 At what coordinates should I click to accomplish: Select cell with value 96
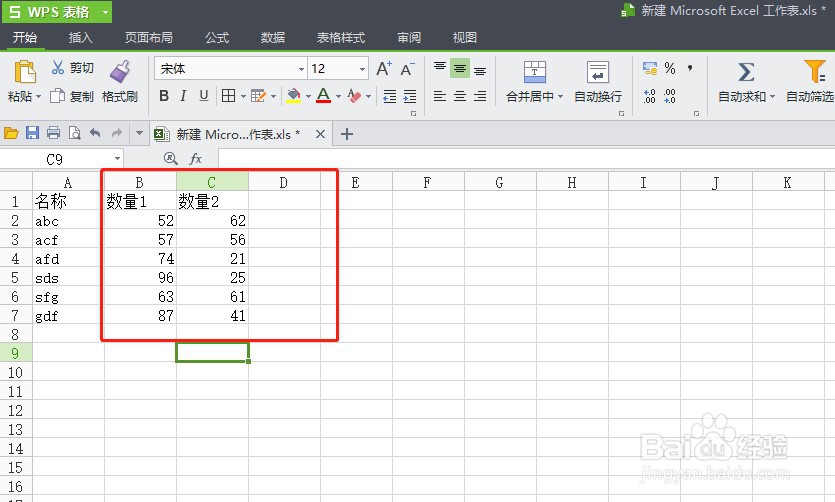point(141,277)
